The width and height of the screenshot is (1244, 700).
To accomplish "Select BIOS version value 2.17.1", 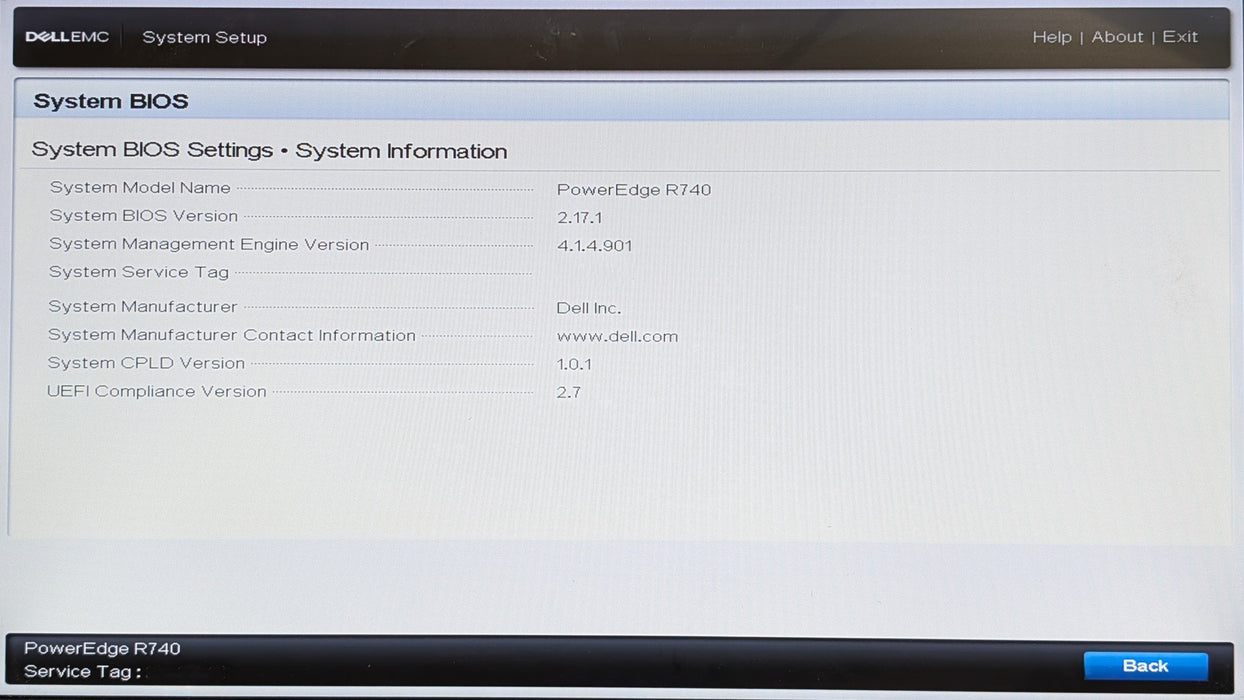I will [580, 218].
